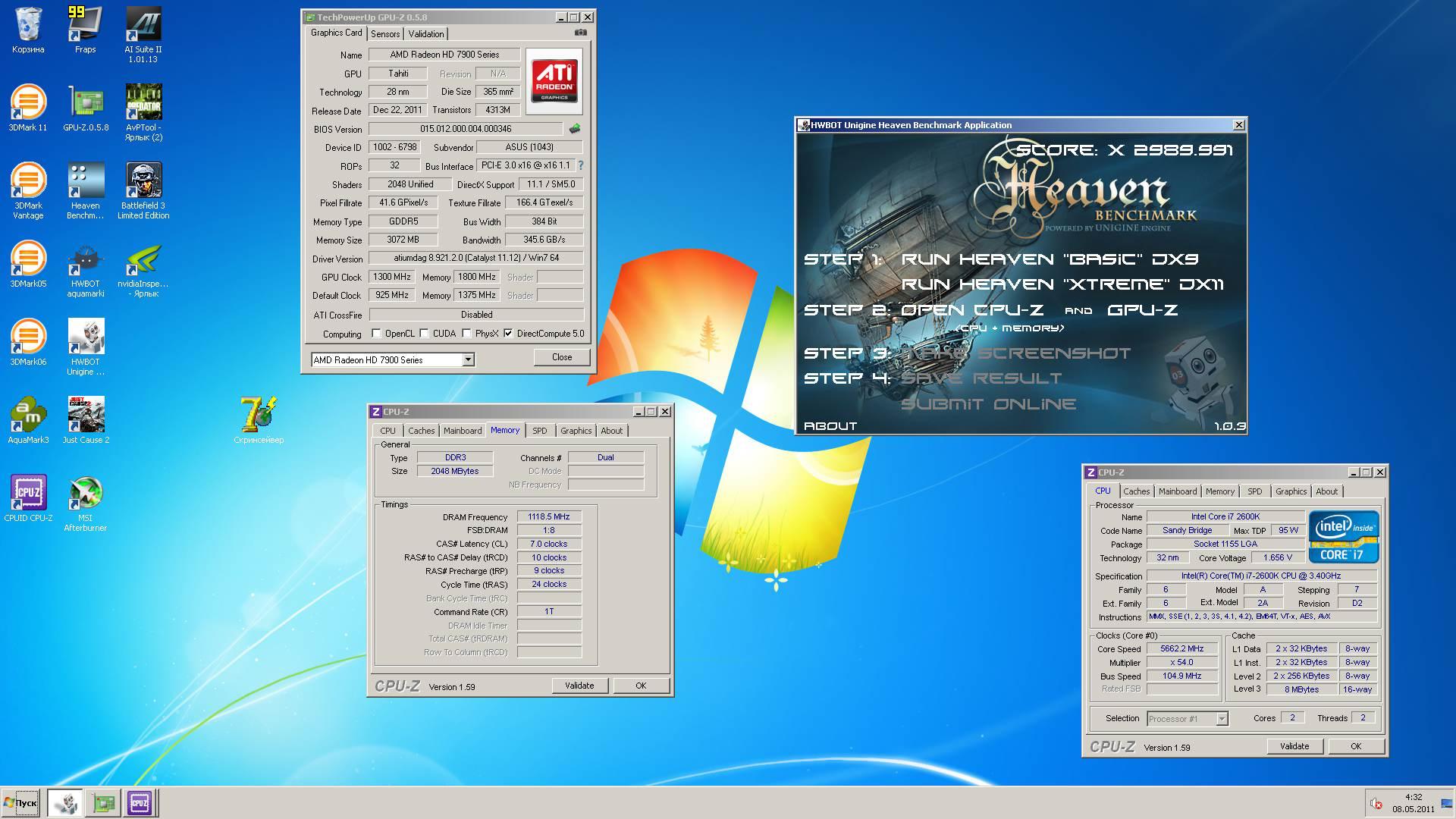The height and width of the screenshot is (819, 1456).
Task: Click the taskbar clock showing 4:32
Action: pyautogui.click(x=1414, y=797)
